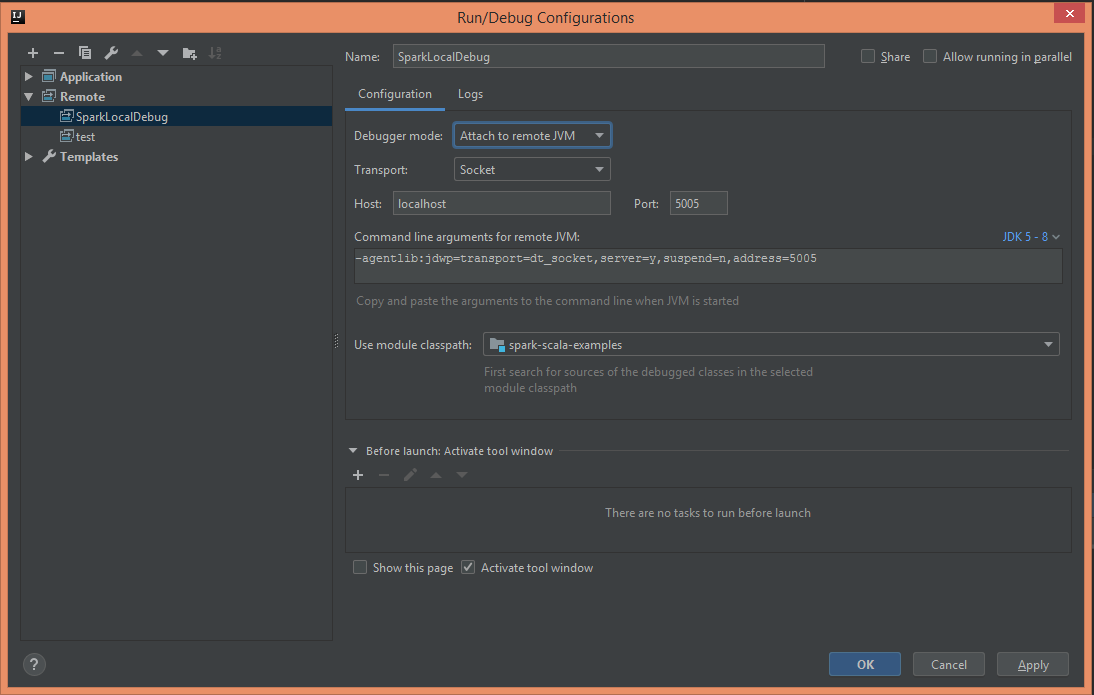Click into the Host input field
This screenshot has height=695, width=1094.
pos(502,204)
